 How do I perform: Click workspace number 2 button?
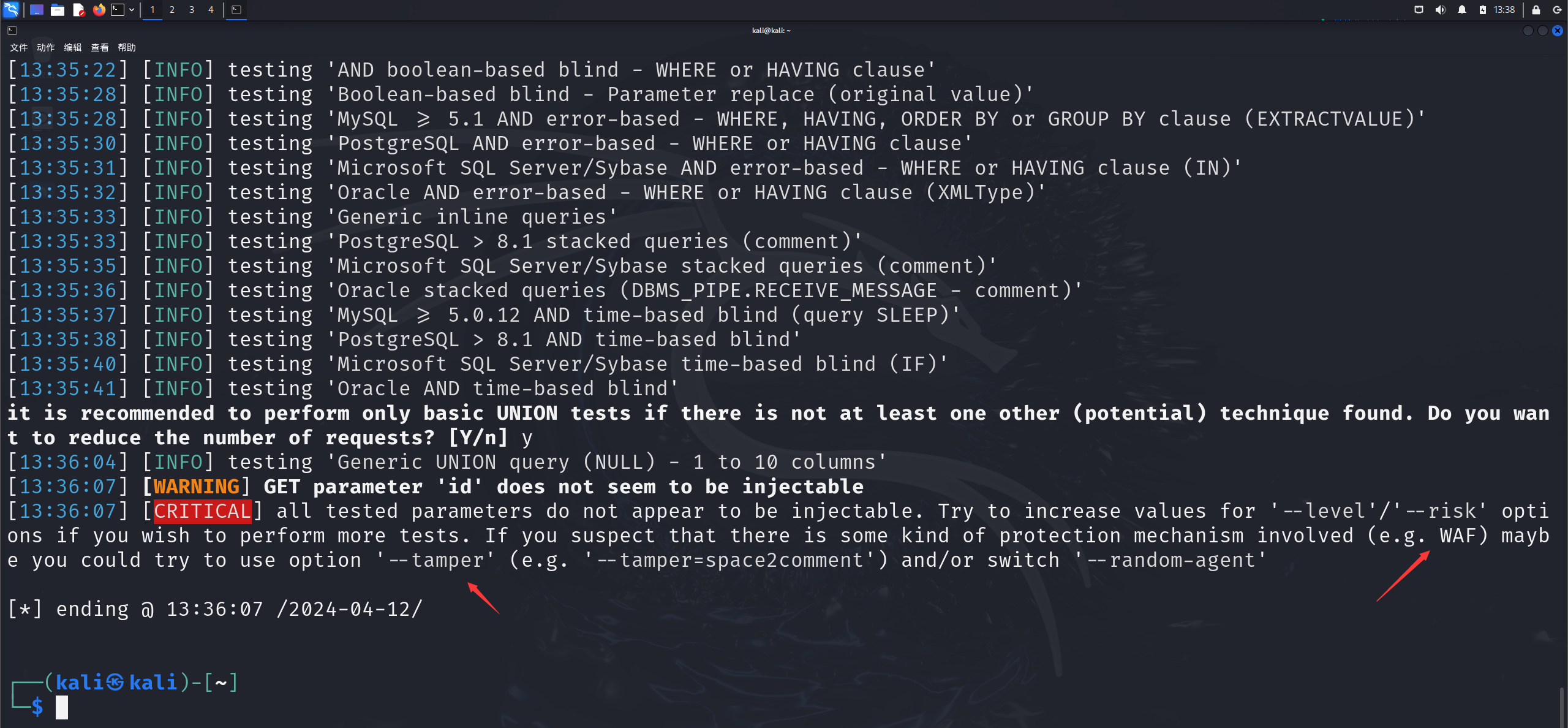click(x=172, y=9)
